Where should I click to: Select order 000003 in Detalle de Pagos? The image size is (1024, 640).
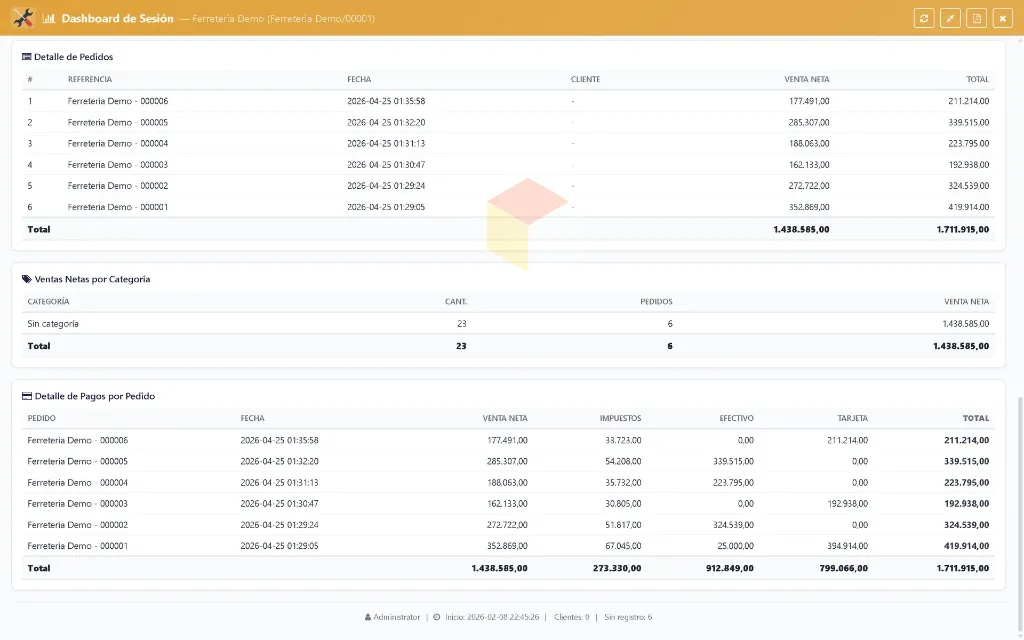pyautogui.click(x=508, y=504)
